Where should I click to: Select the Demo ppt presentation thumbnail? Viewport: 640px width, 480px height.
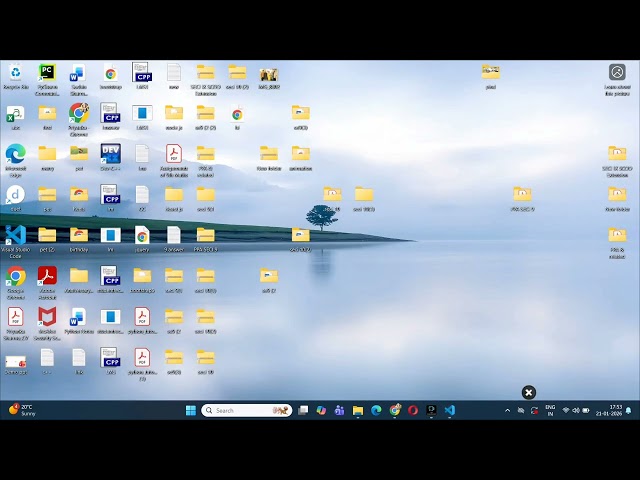(x=16, y=364)
